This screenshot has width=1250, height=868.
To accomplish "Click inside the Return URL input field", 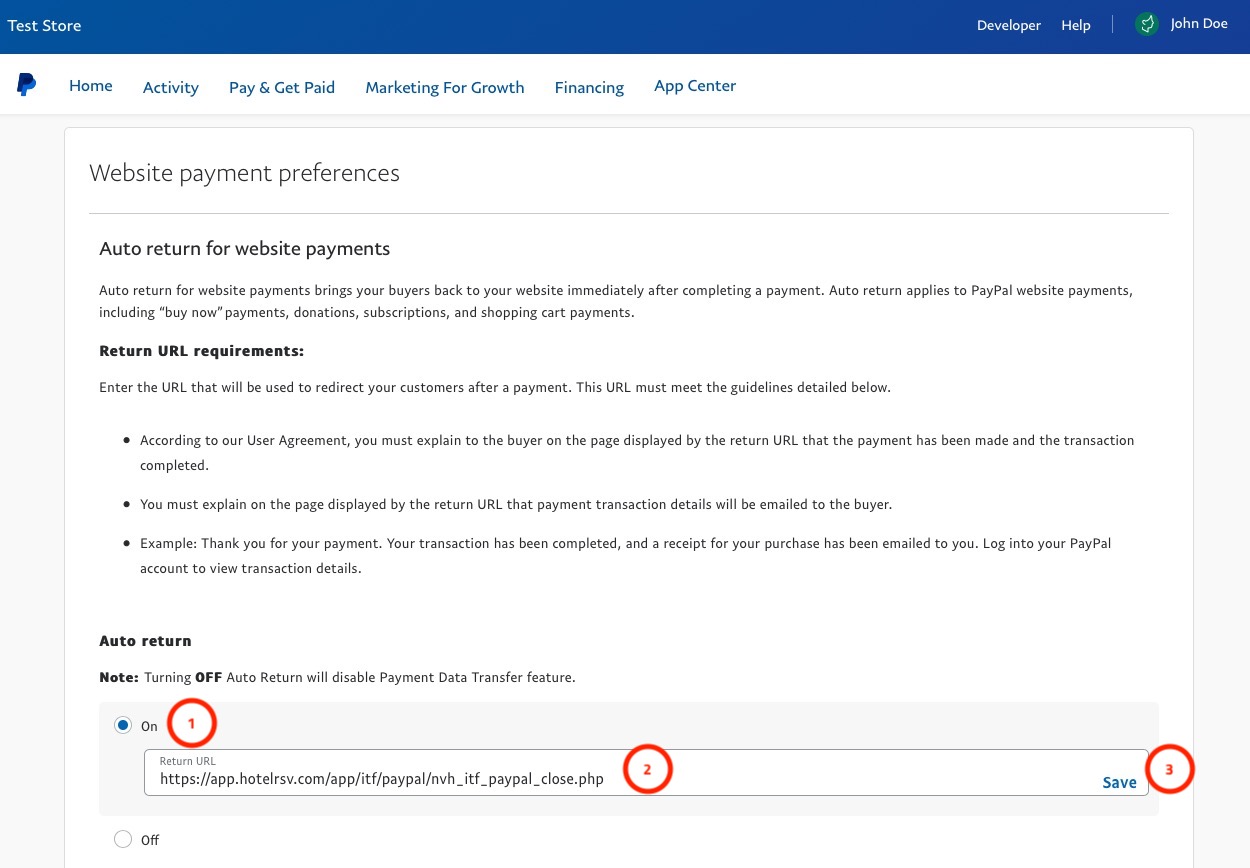I will pyautogui.click(x=646, y=772).
